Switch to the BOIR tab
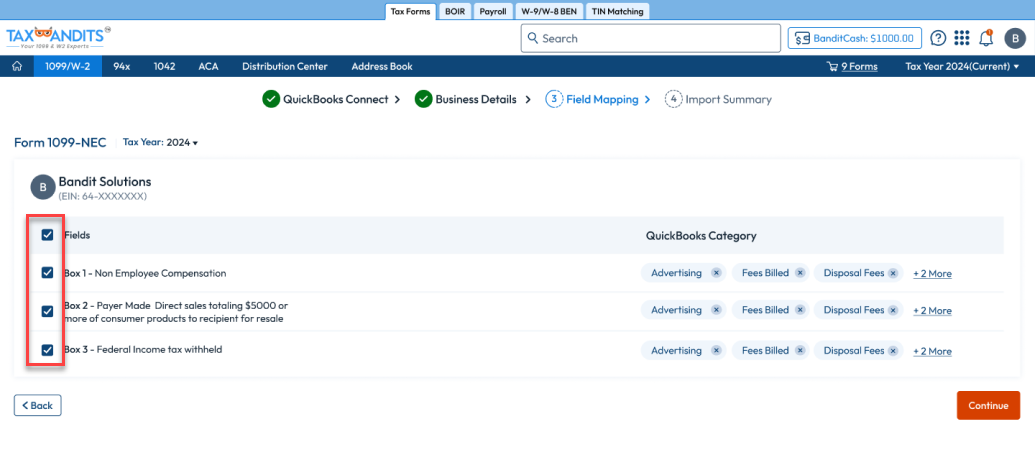The height and width of the screenshot is (451, 1035). point(455,11)
